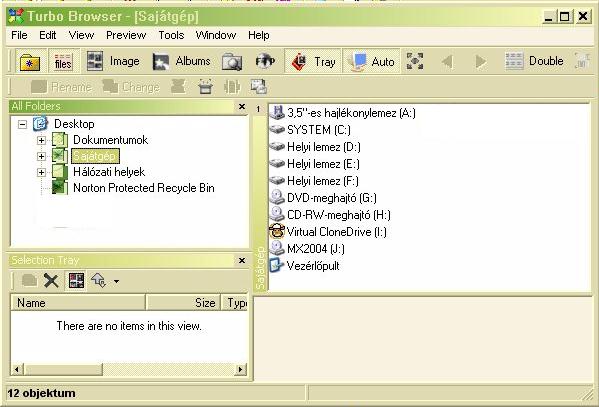Select Sajátgép in folder tree

[x=95, y=156]
